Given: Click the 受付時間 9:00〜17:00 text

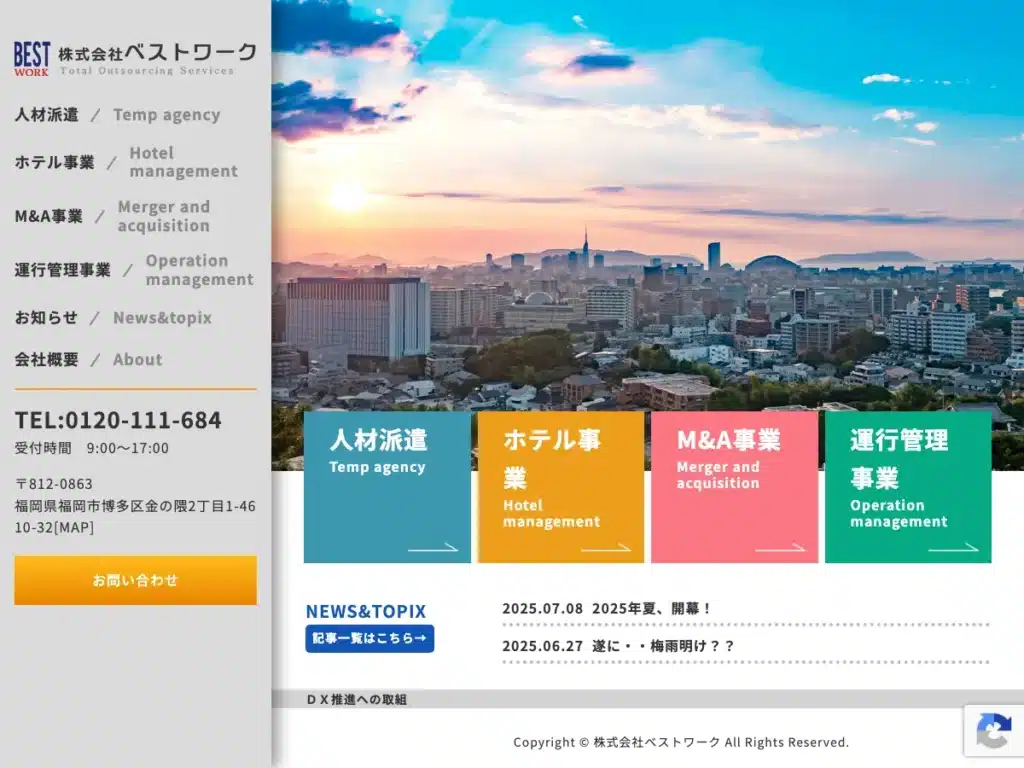Looking at the screenshot, I should pyautogui.click(x=91, y=448).
